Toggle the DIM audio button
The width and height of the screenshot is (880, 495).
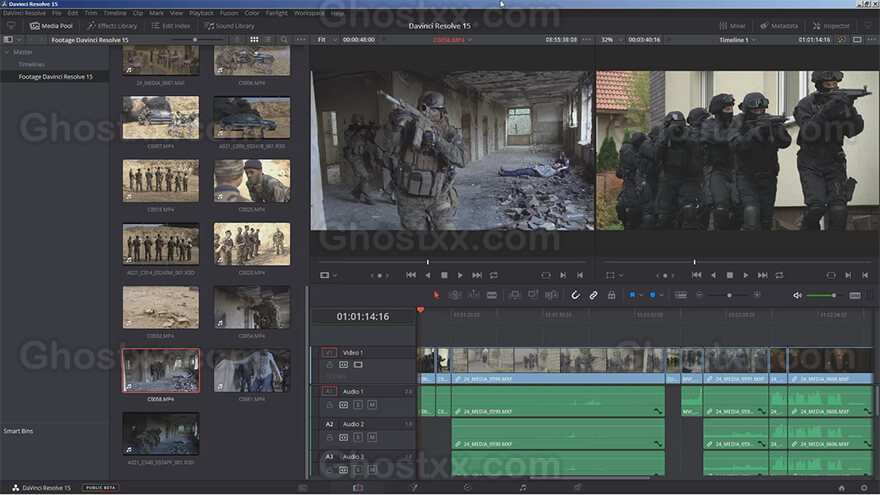855,295
